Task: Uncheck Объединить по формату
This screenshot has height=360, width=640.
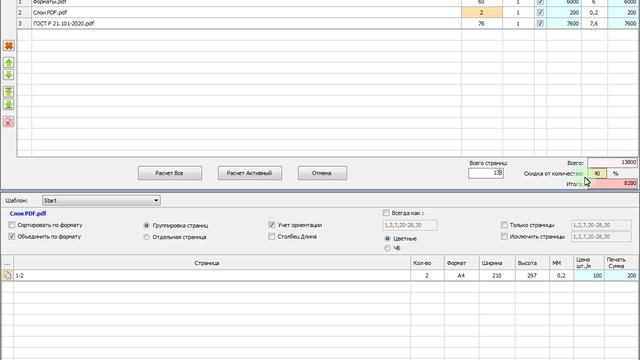Action: click(x=12, y=236)
